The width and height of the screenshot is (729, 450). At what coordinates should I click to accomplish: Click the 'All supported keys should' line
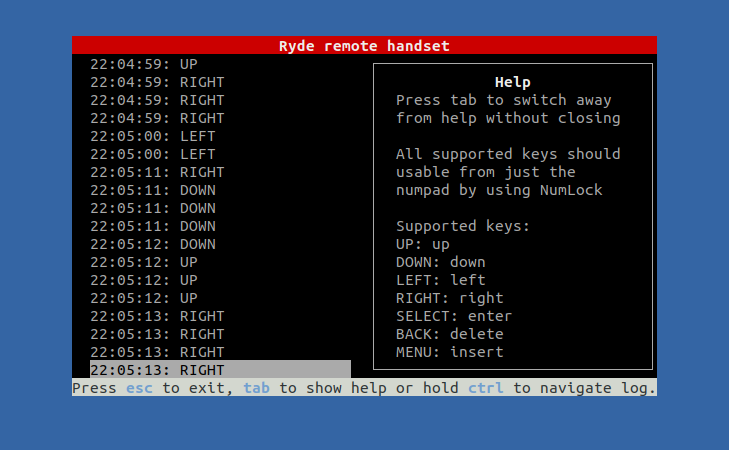[x=508, y=154]
